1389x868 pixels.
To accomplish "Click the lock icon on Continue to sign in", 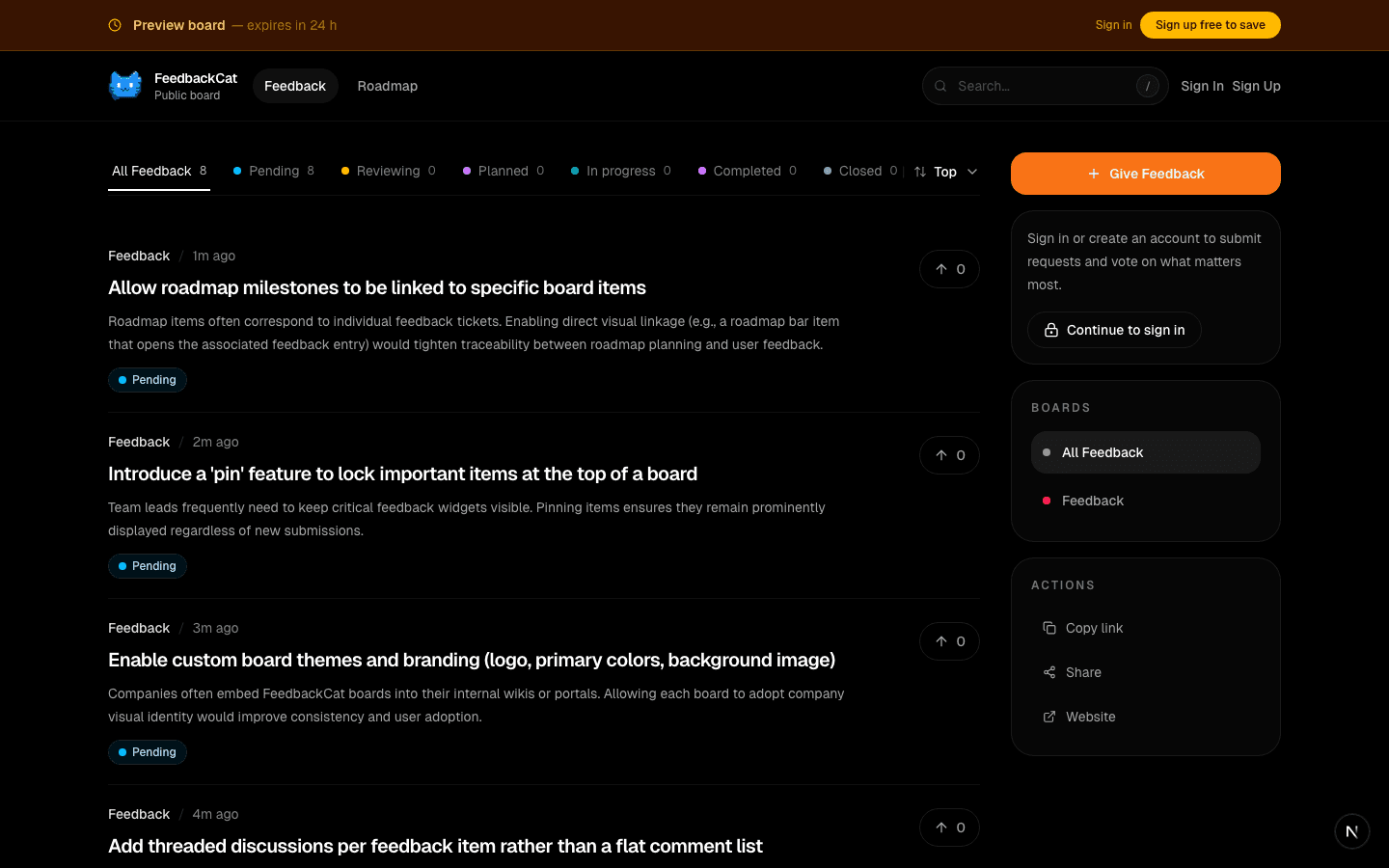I will (x=1050, y=330).
